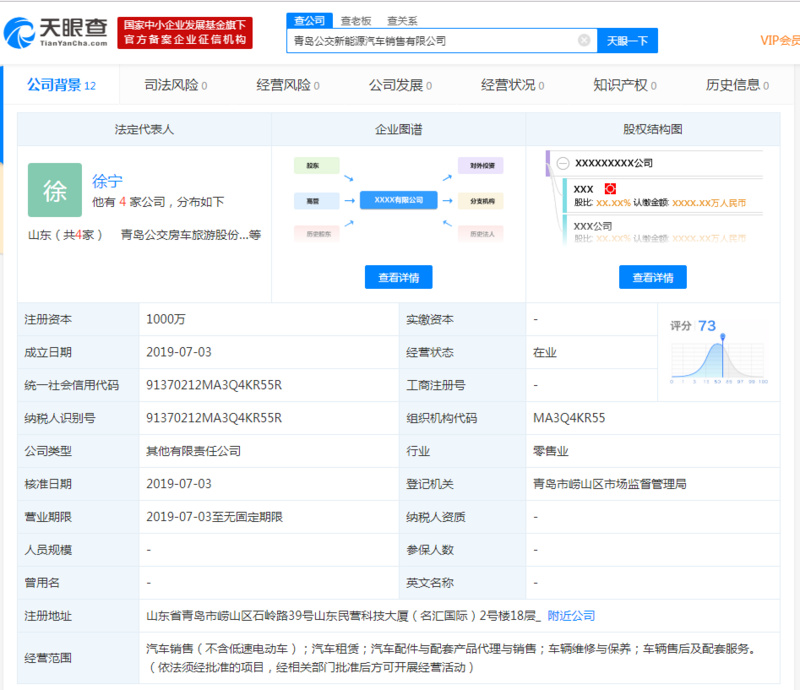Open the 公司发展 tab
The width and height of the screenshot is (800, 690).
(400, 85)
